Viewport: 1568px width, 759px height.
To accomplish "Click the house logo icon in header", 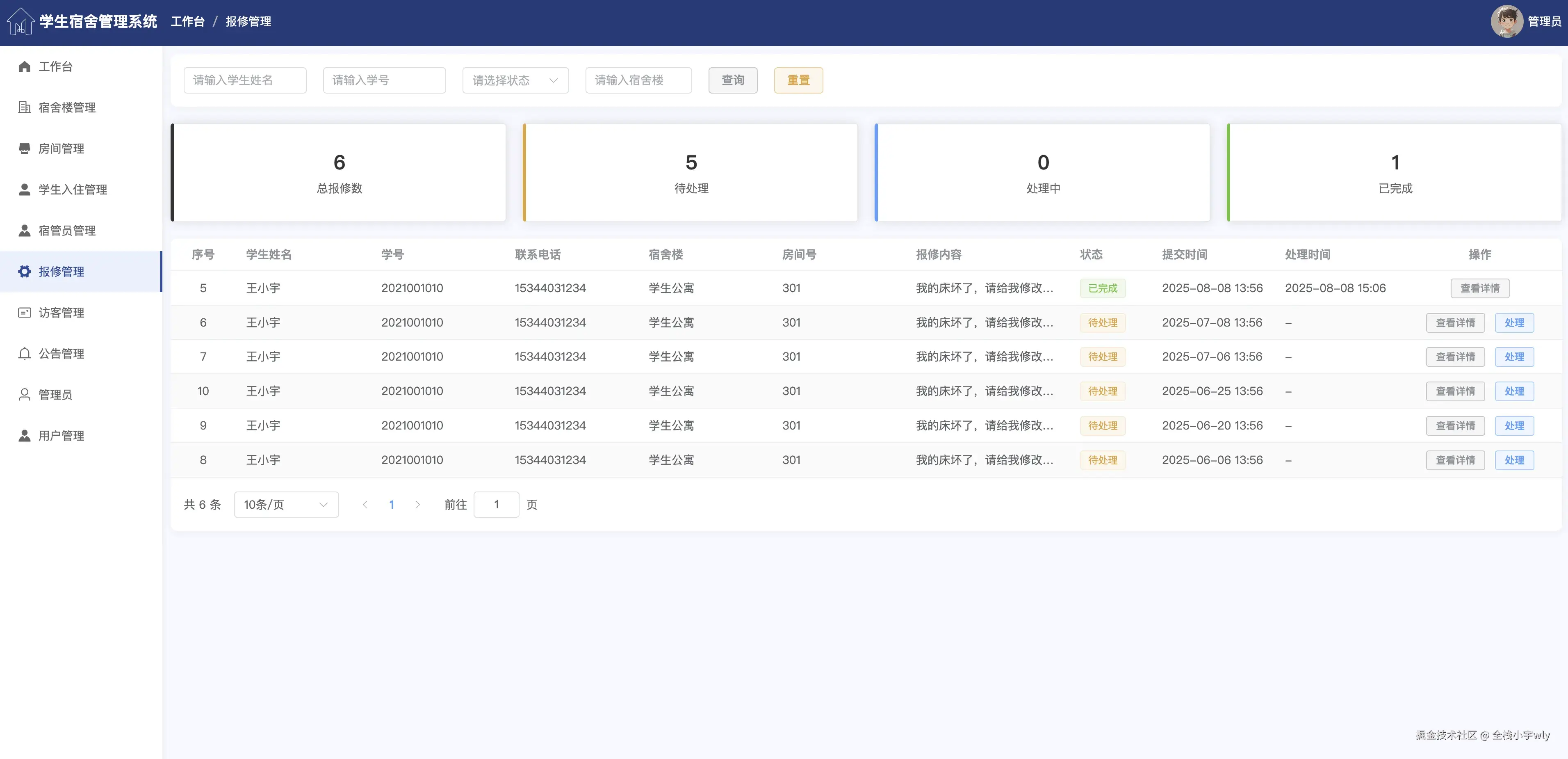I will 20,22.
